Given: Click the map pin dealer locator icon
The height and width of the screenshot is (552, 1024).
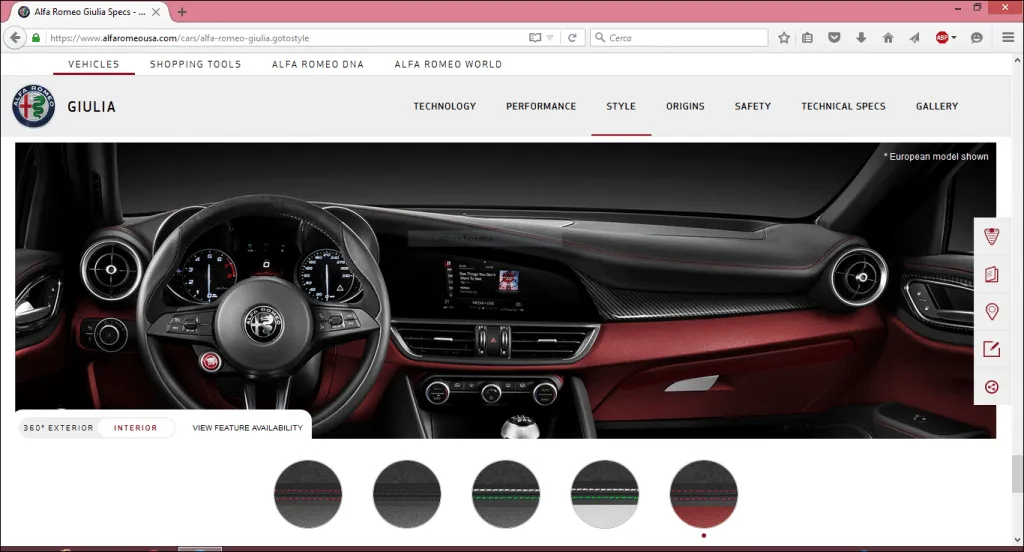Looking at the screenshot, I should pyautogui.click(x=991, y=312).
